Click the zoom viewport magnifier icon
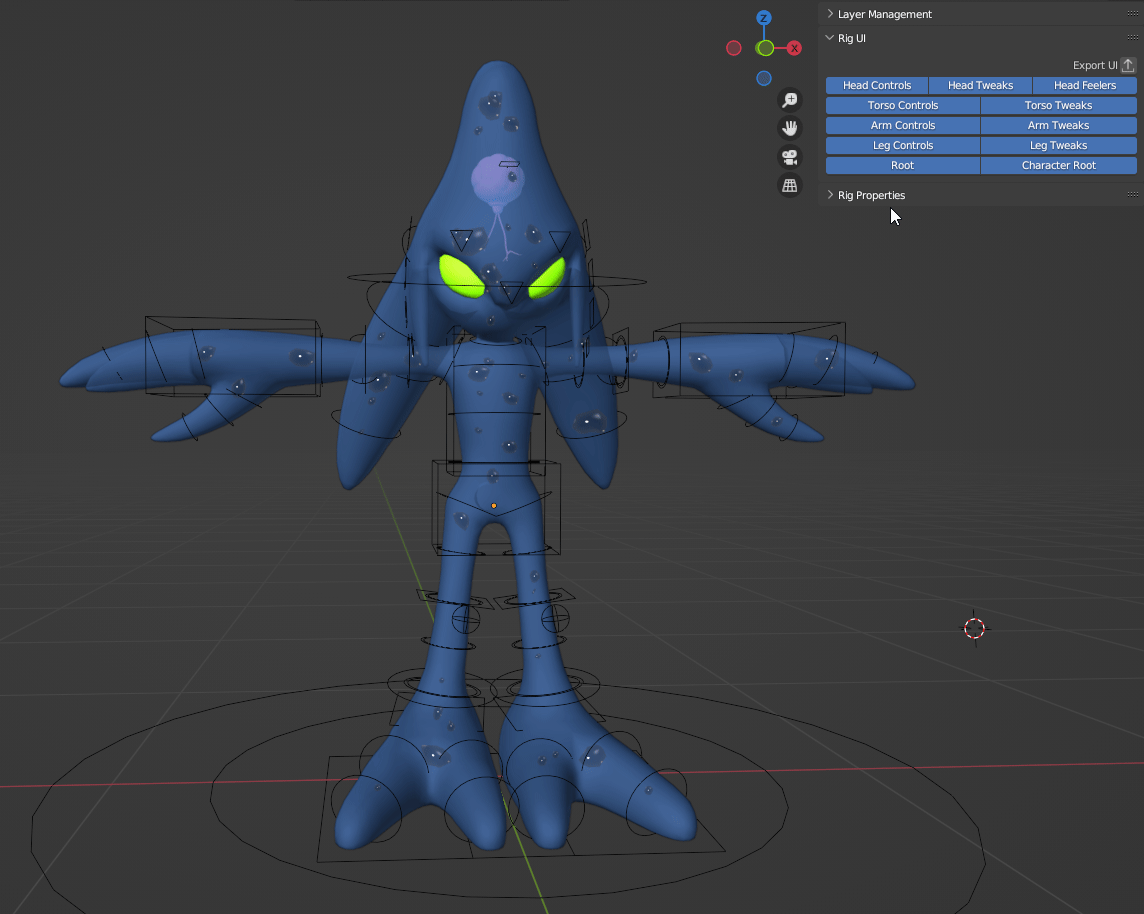This screenshot has height=914, width=1144. tap(789, 100)
